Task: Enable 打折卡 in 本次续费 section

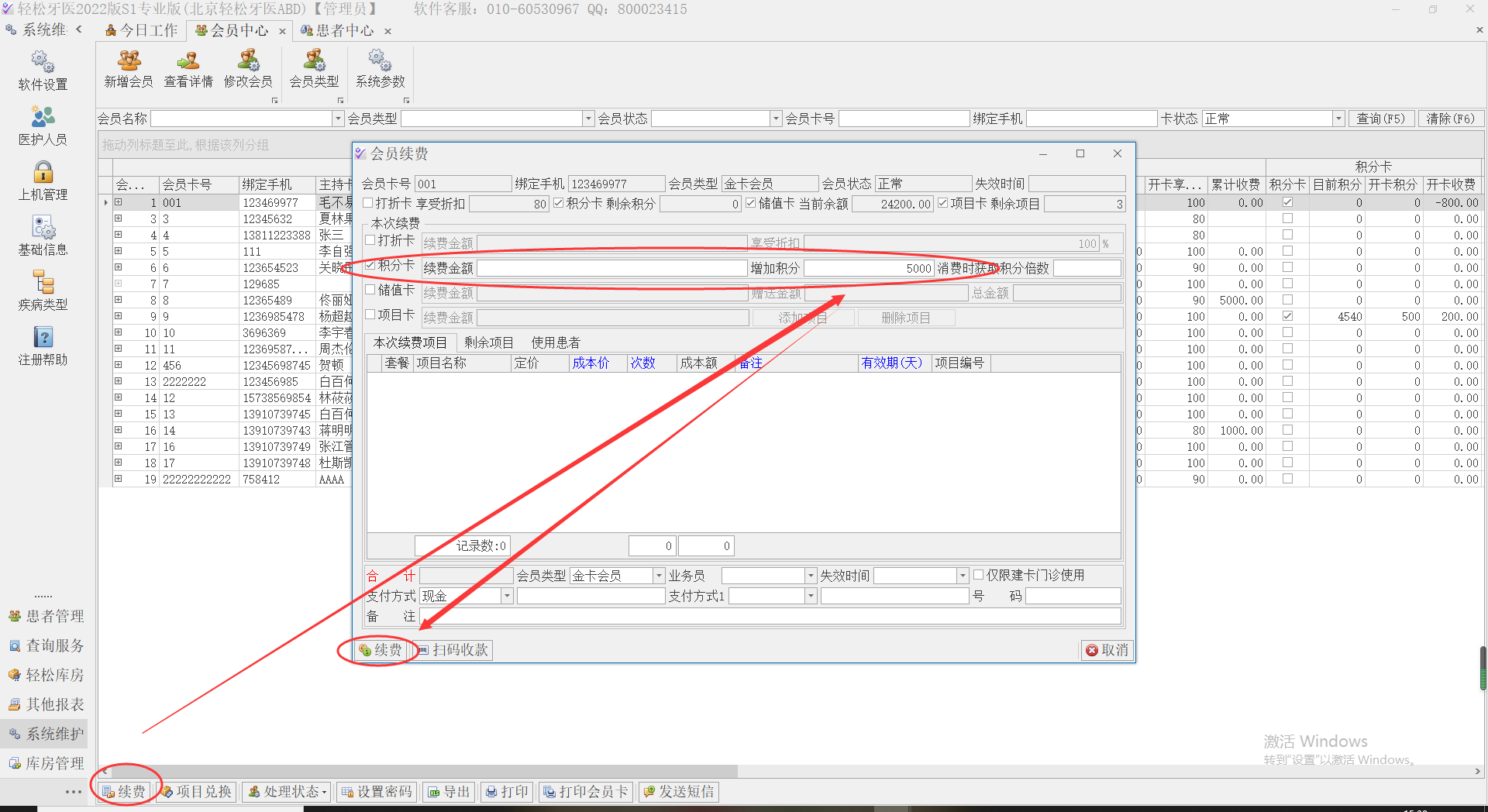Action: pyautogui.click(x=370, y=240)
